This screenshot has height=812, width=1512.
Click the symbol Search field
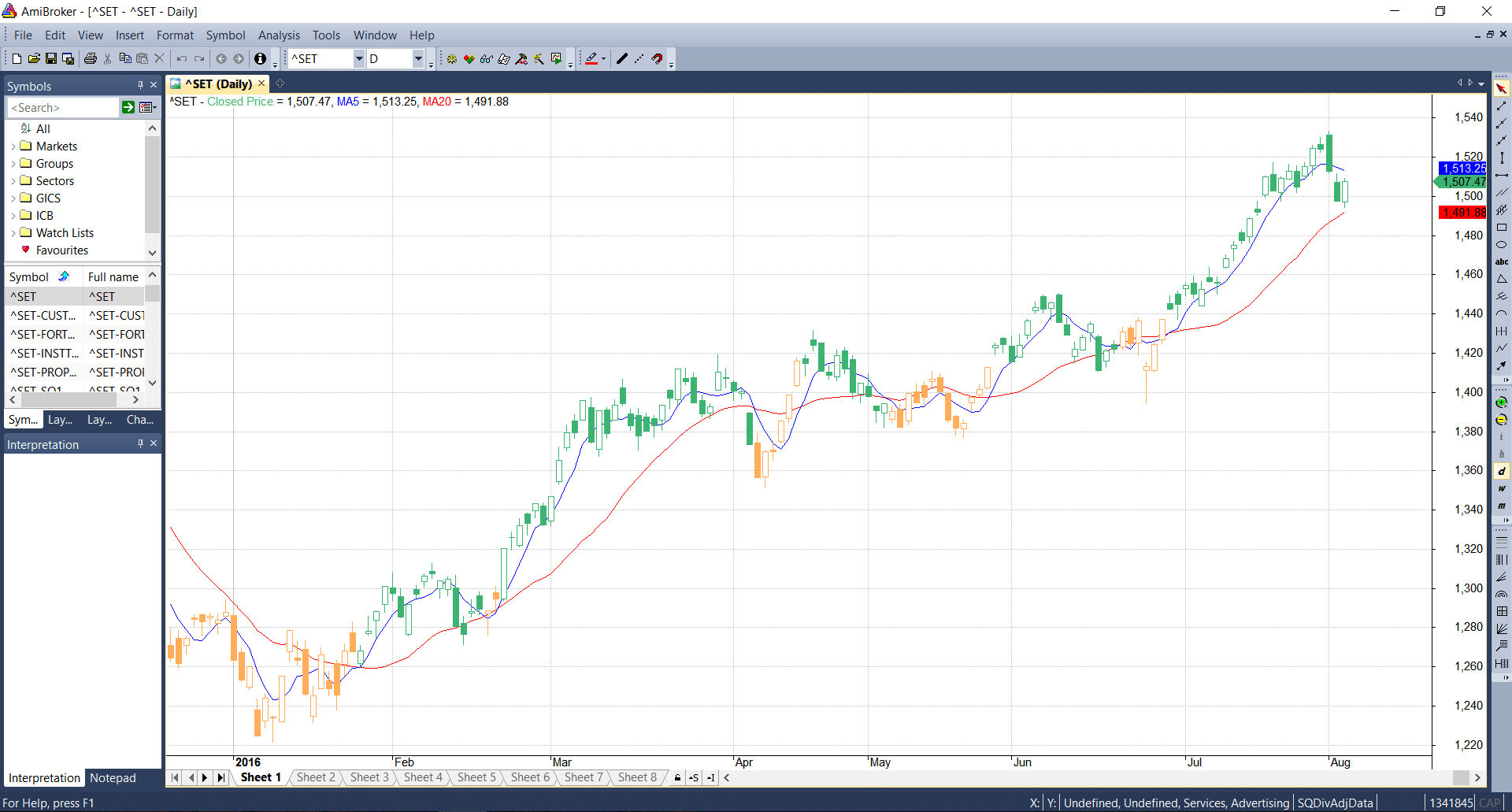click(63, 108)
